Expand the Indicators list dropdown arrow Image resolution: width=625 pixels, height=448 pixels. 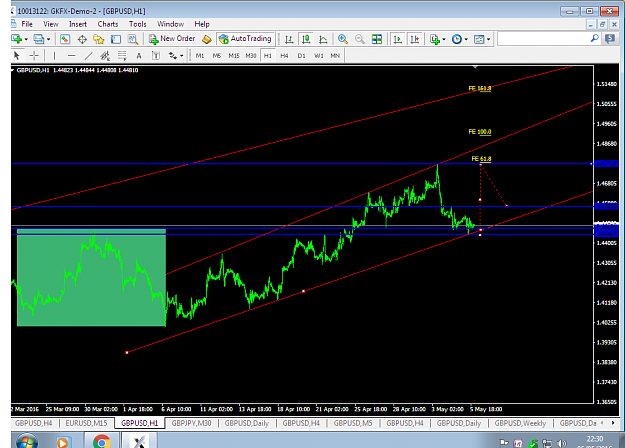tap(444, 39)
